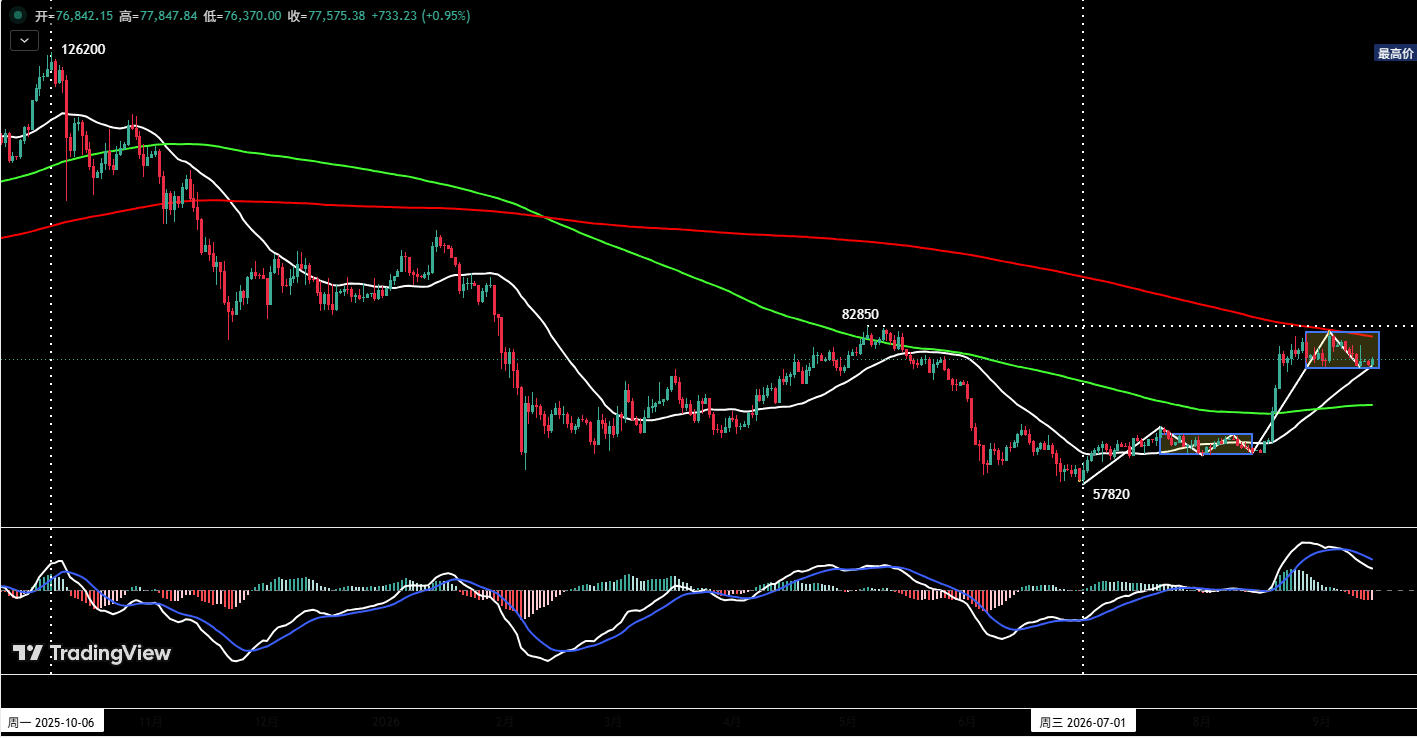Screen dimensions: 1417x738
Task: Click the 9月 time axis label
Action: pos(1321,722)
